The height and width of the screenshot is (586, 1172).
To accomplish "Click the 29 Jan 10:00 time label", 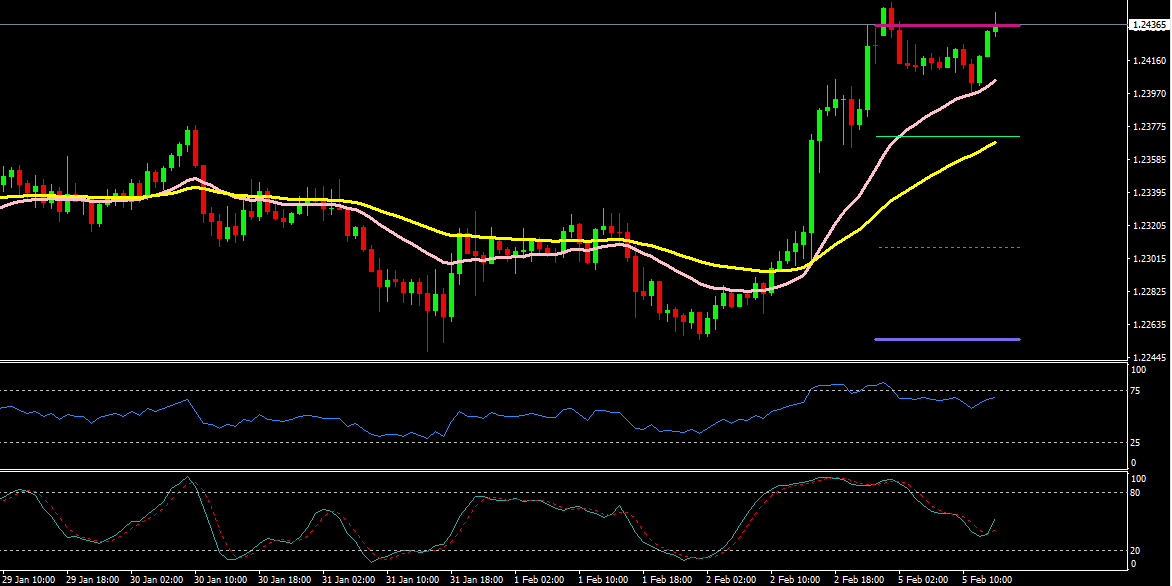I will click(27, 579).
